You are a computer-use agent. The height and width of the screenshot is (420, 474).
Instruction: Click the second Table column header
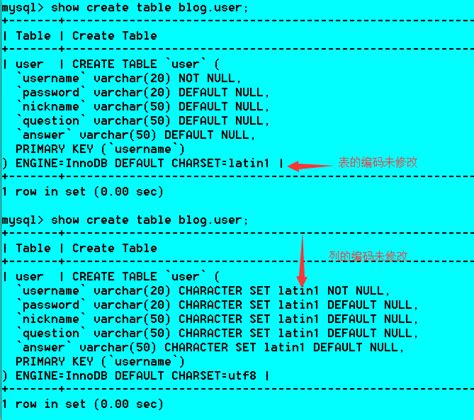[x=33, y=248]
